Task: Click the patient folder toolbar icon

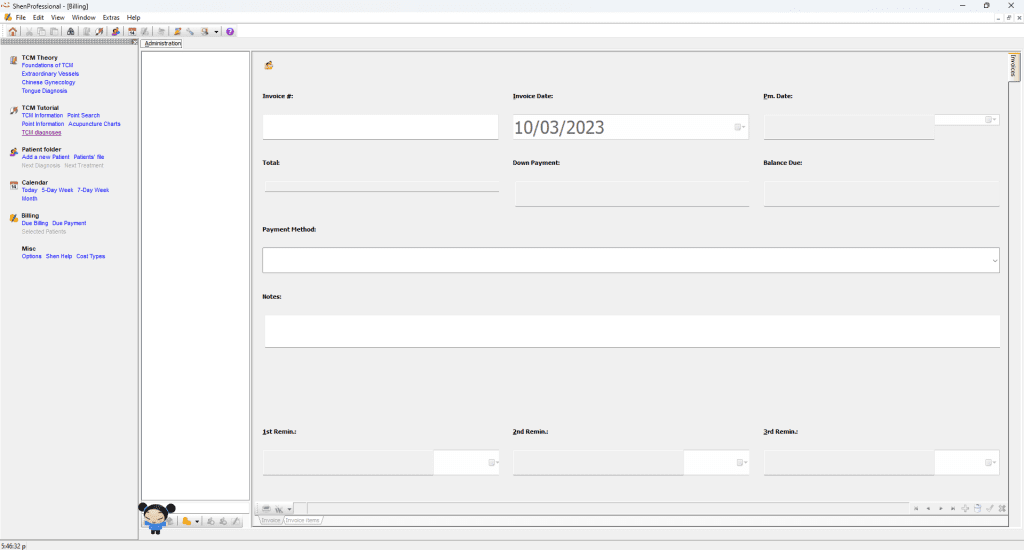Action: tap(117, 31)
